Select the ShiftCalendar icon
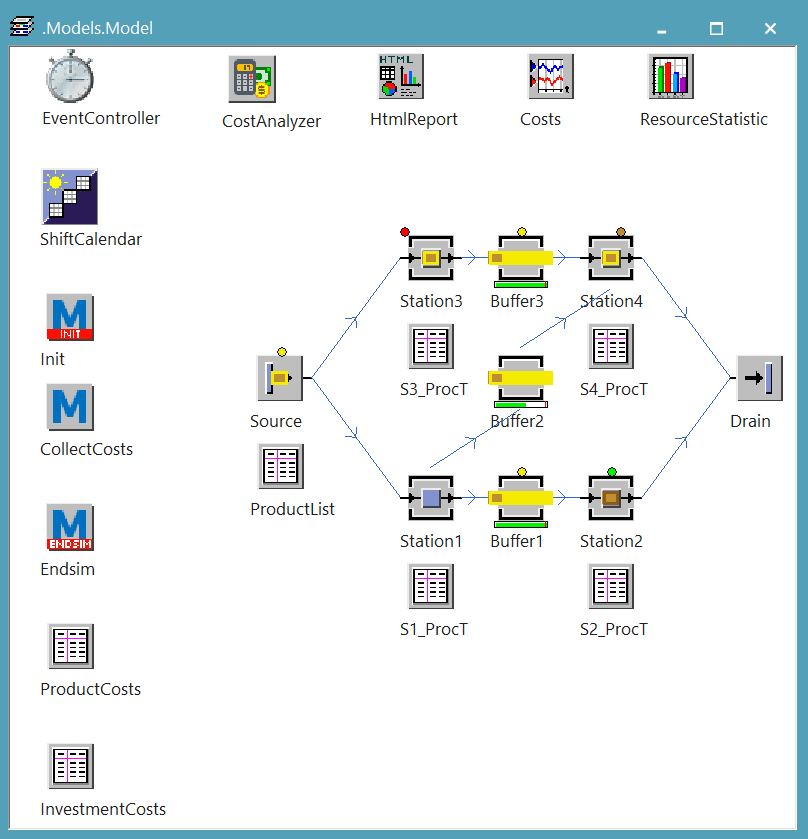 [x=70, y=196]
